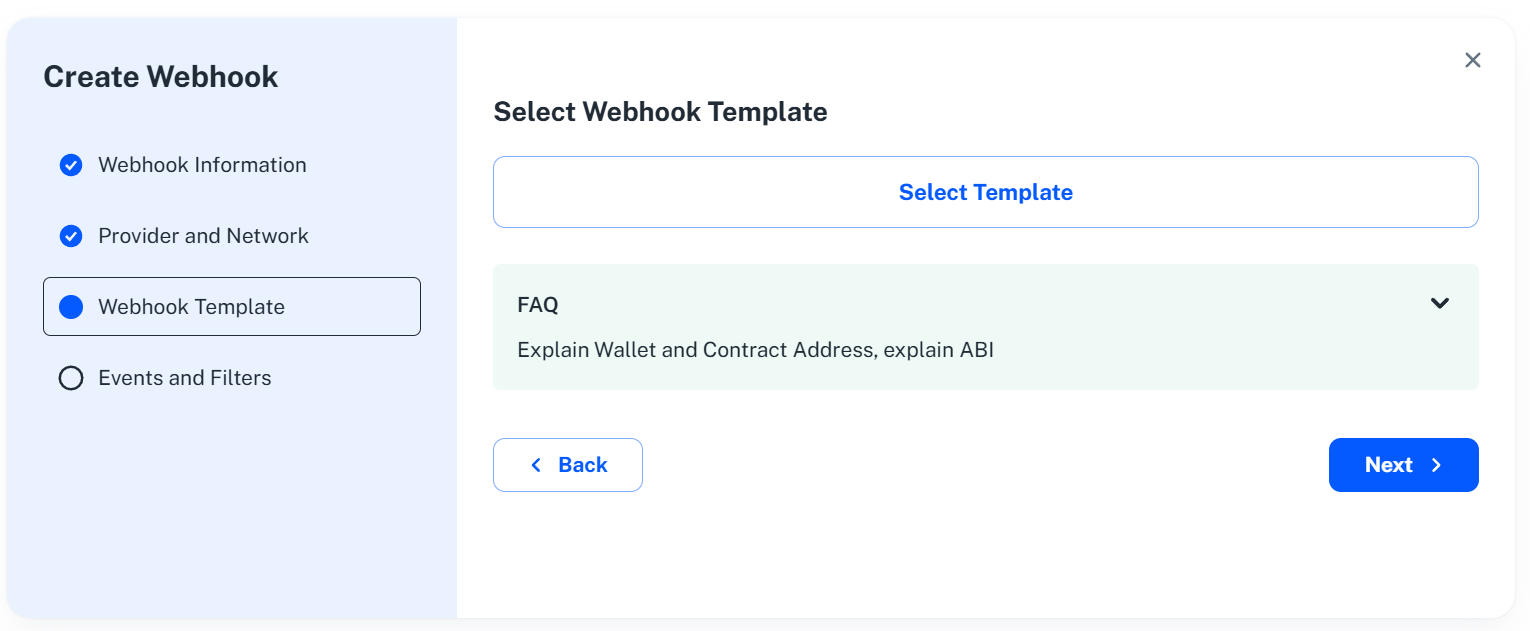
Task: Click the checkmark icon beside Webhook Information
Action: point(71,165)
